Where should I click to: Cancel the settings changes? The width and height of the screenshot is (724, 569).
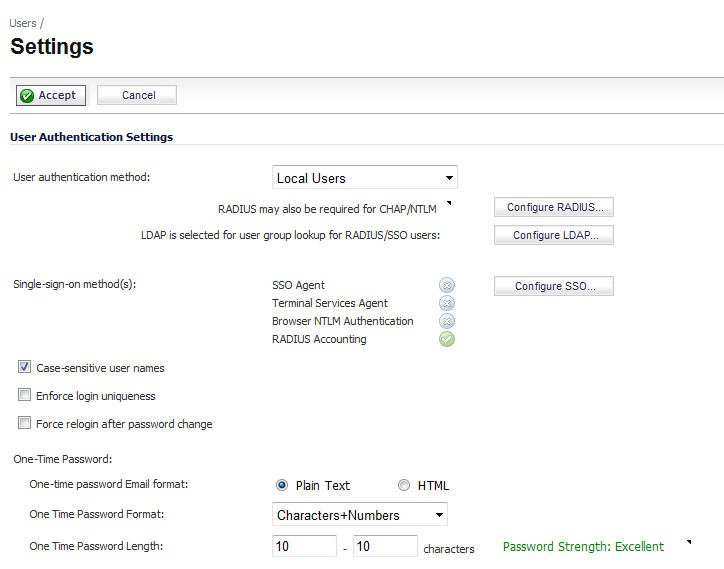point(137,95)
